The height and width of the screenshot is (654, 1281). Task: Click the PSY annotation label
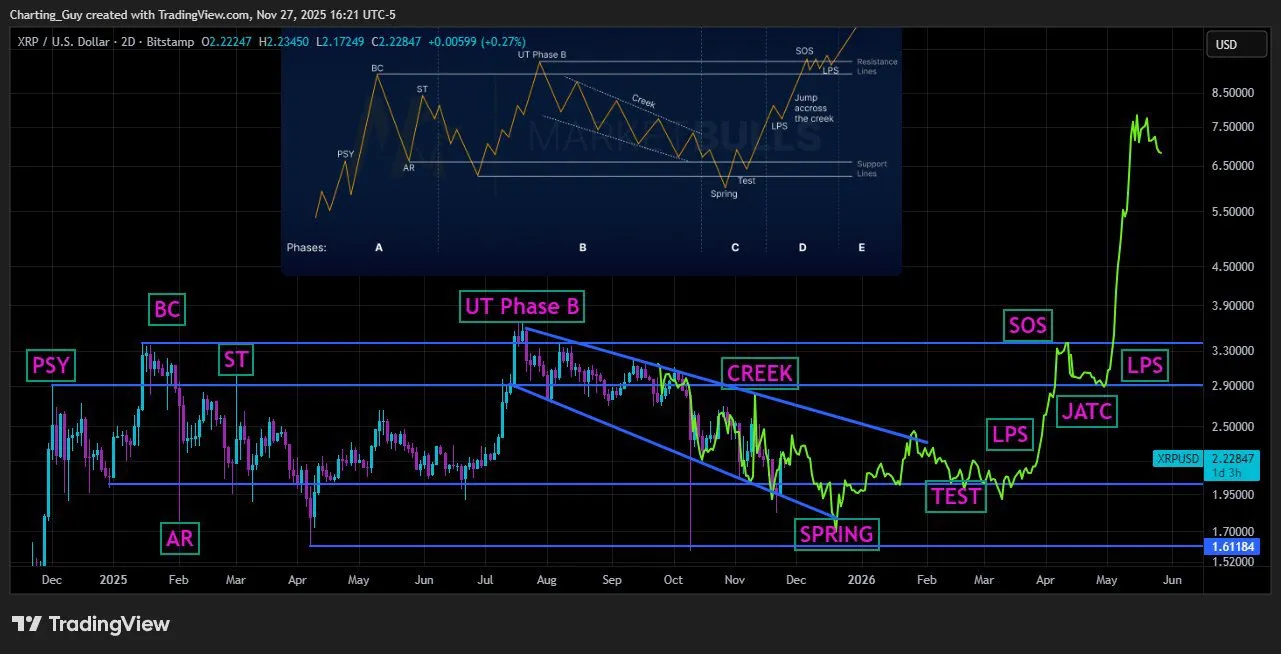(x=50, y=366)
